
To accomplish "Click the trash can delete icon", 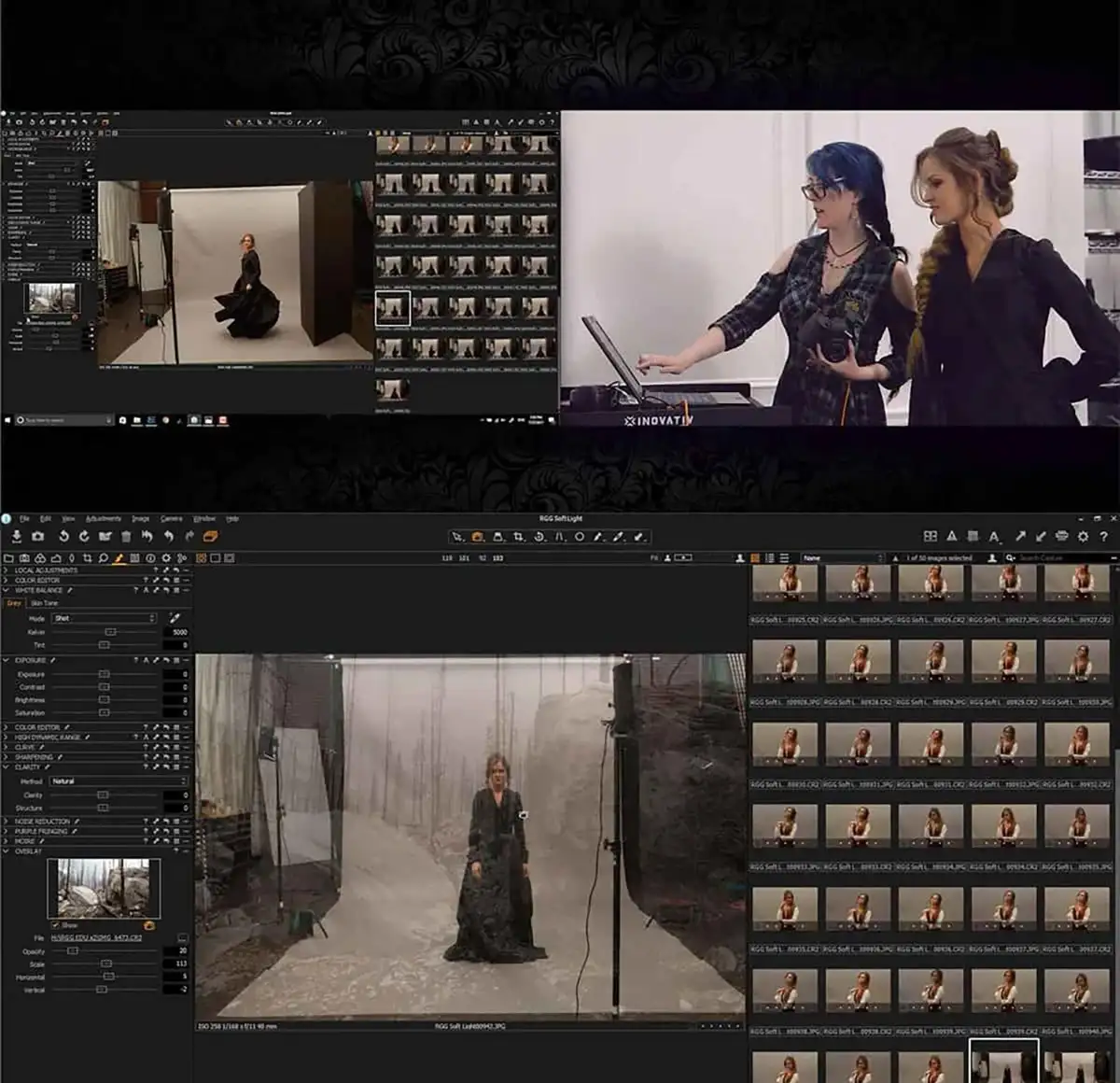I will click(126, 536).
